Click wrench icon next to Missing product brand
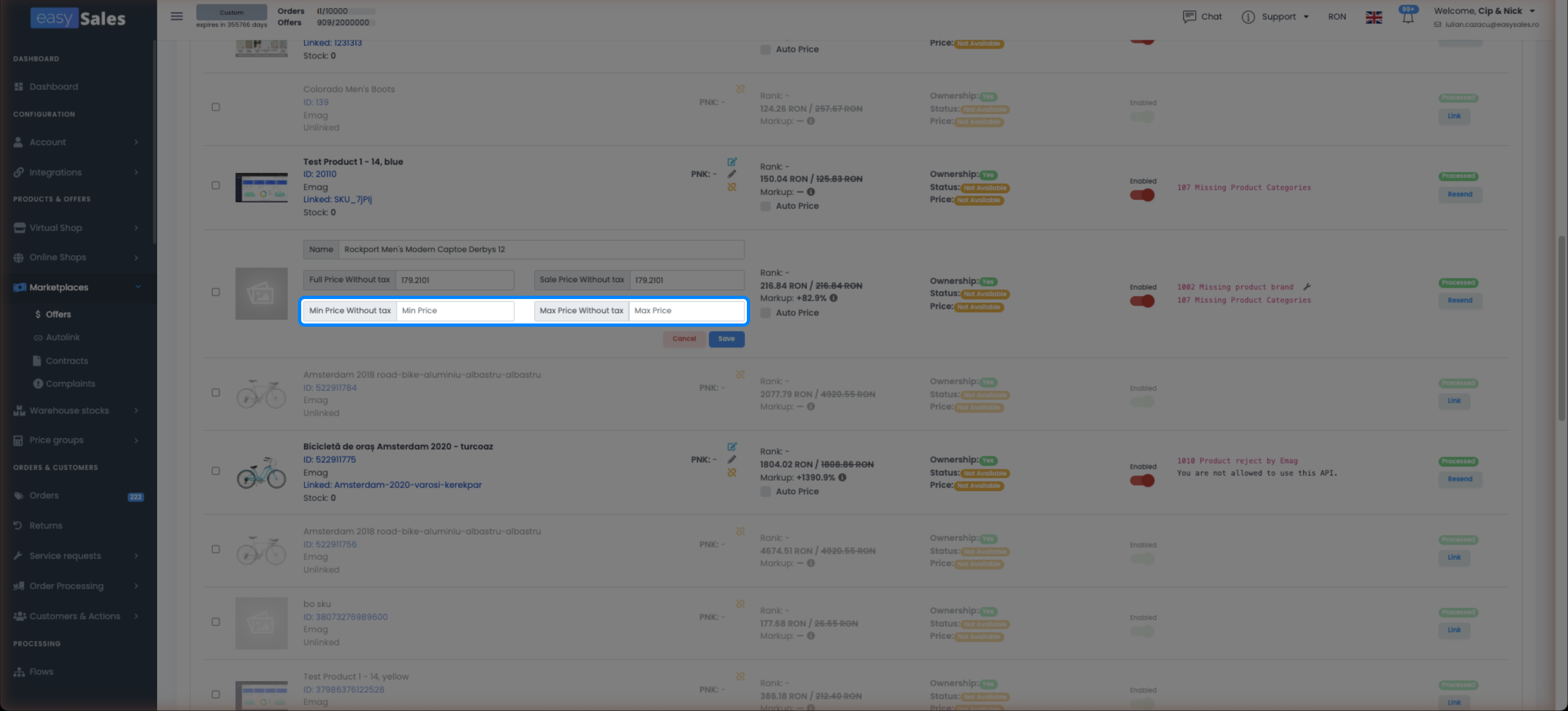 1306,287
